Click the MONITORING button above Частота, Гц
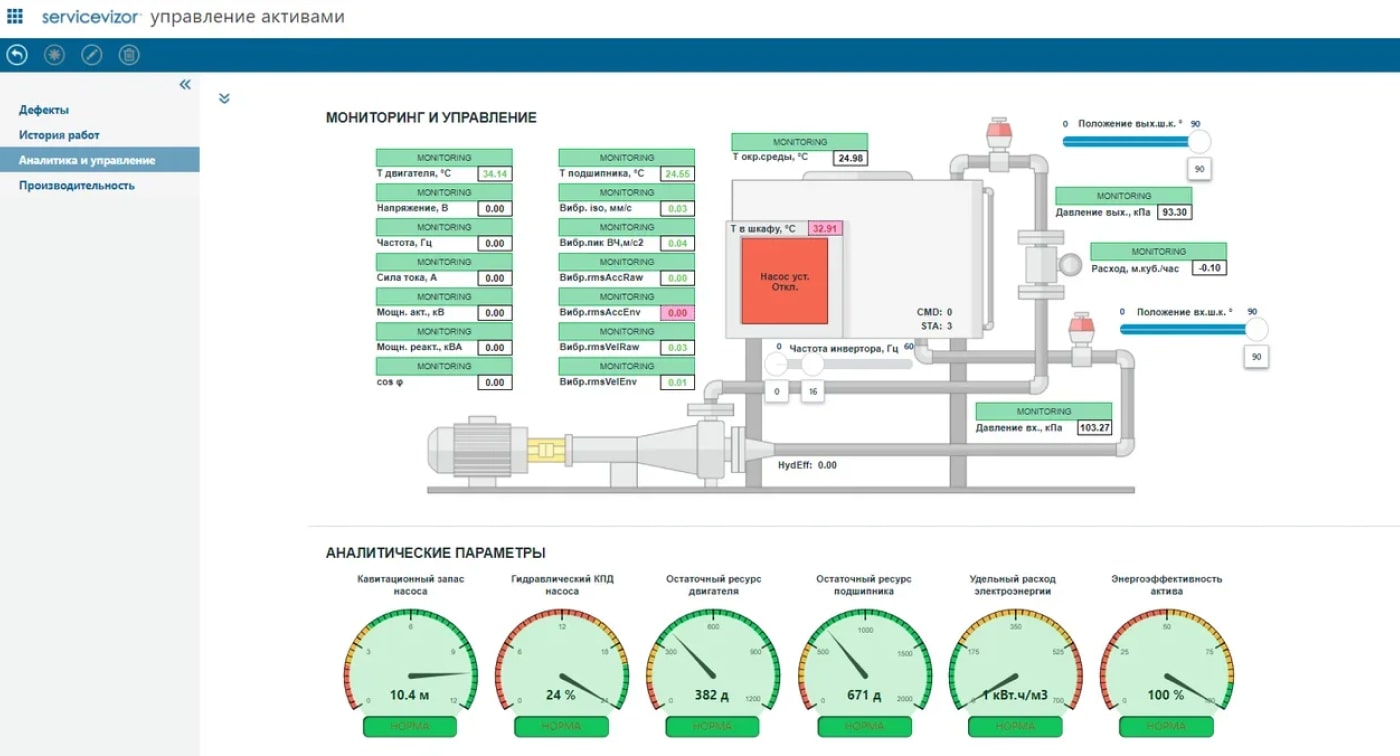 444,227
